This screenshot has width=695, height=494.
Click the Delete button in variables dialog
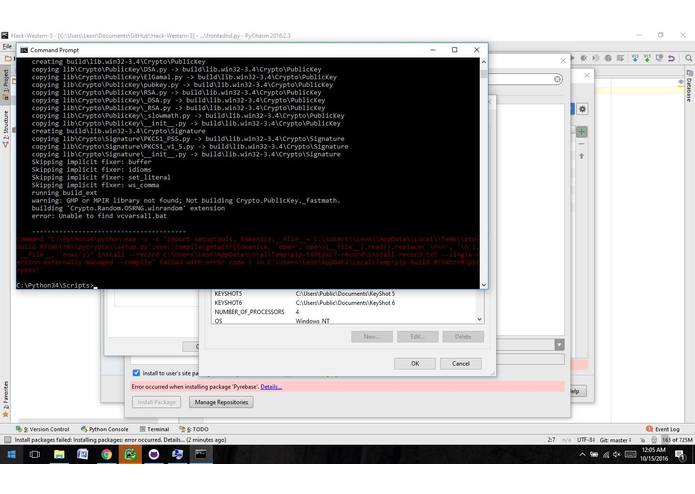pos(463,337)
